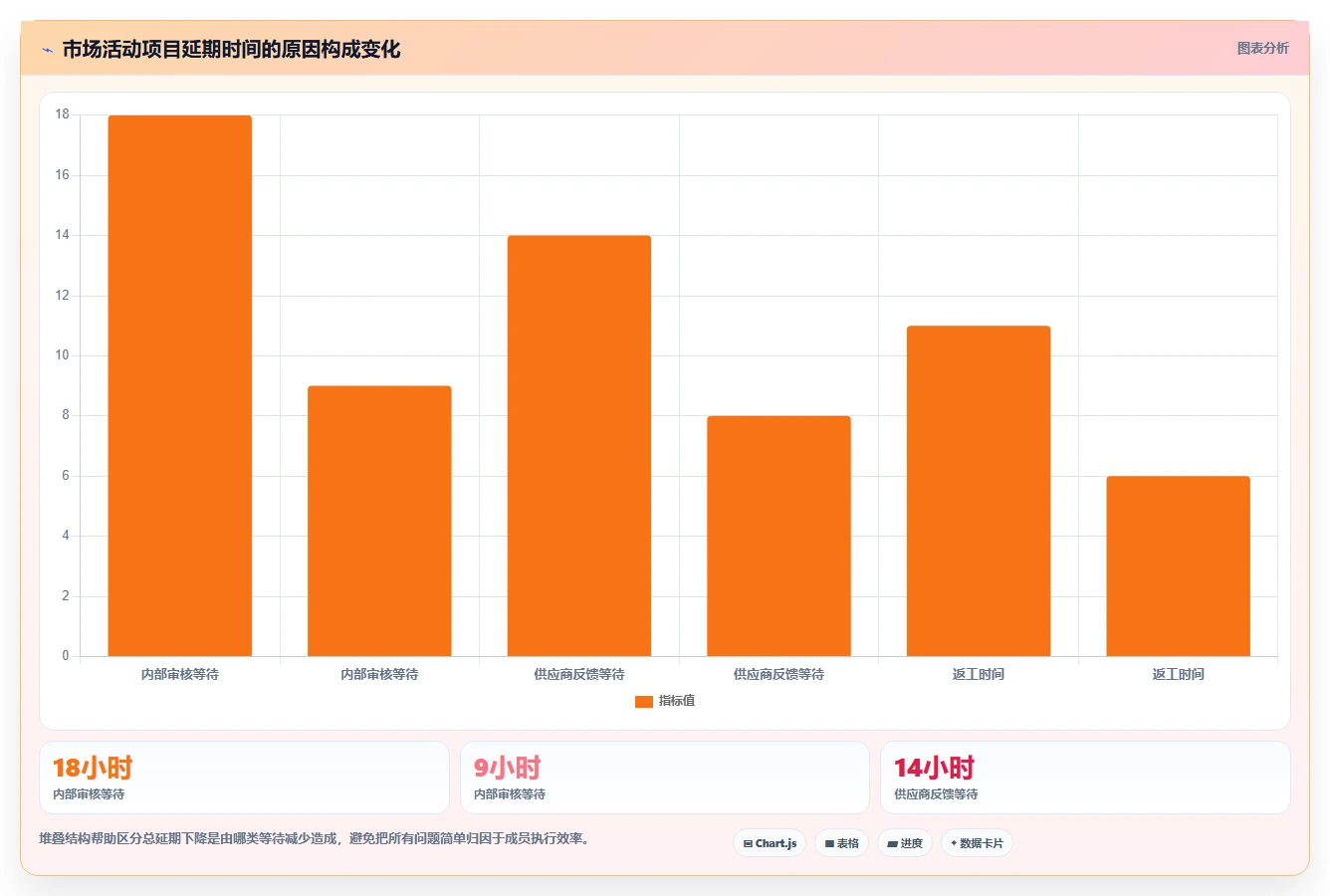Click the 内部审核等待 bar valued at 9

(379, 521)
